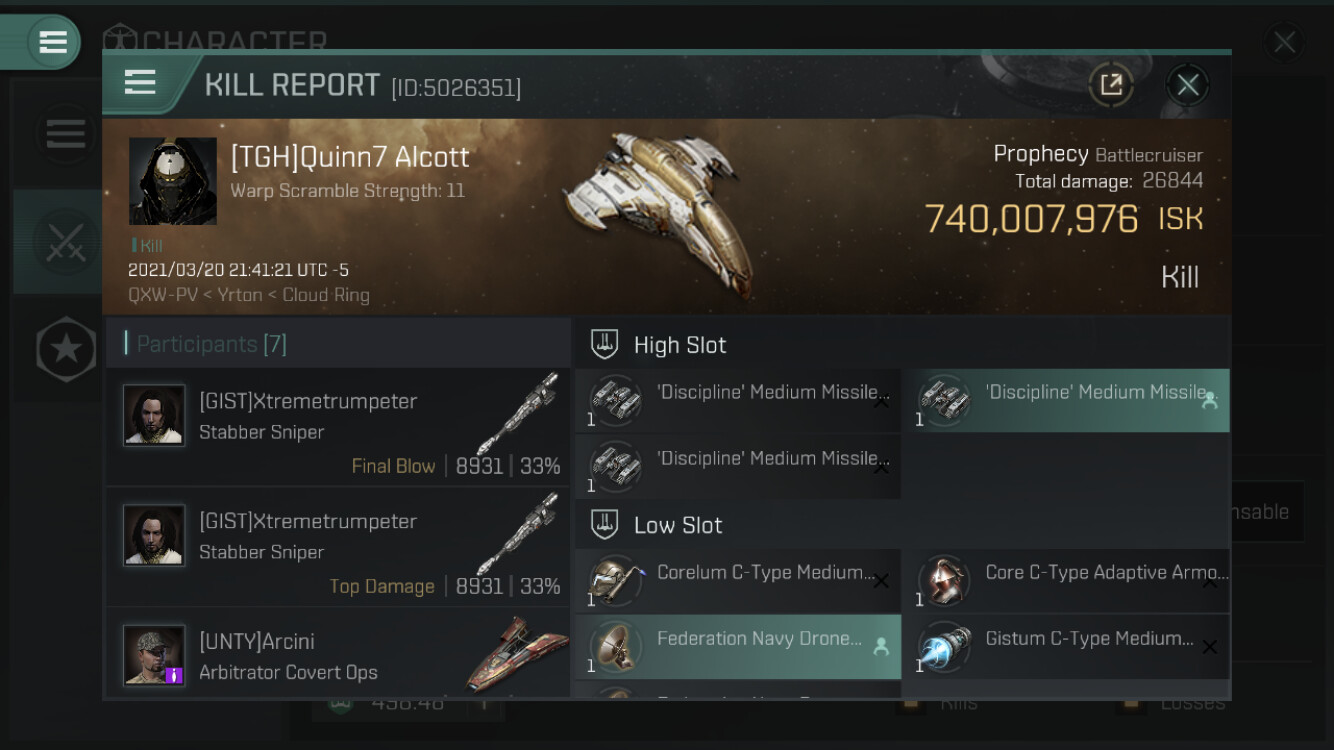Click the High Slot shield icon

click(604, 345)
